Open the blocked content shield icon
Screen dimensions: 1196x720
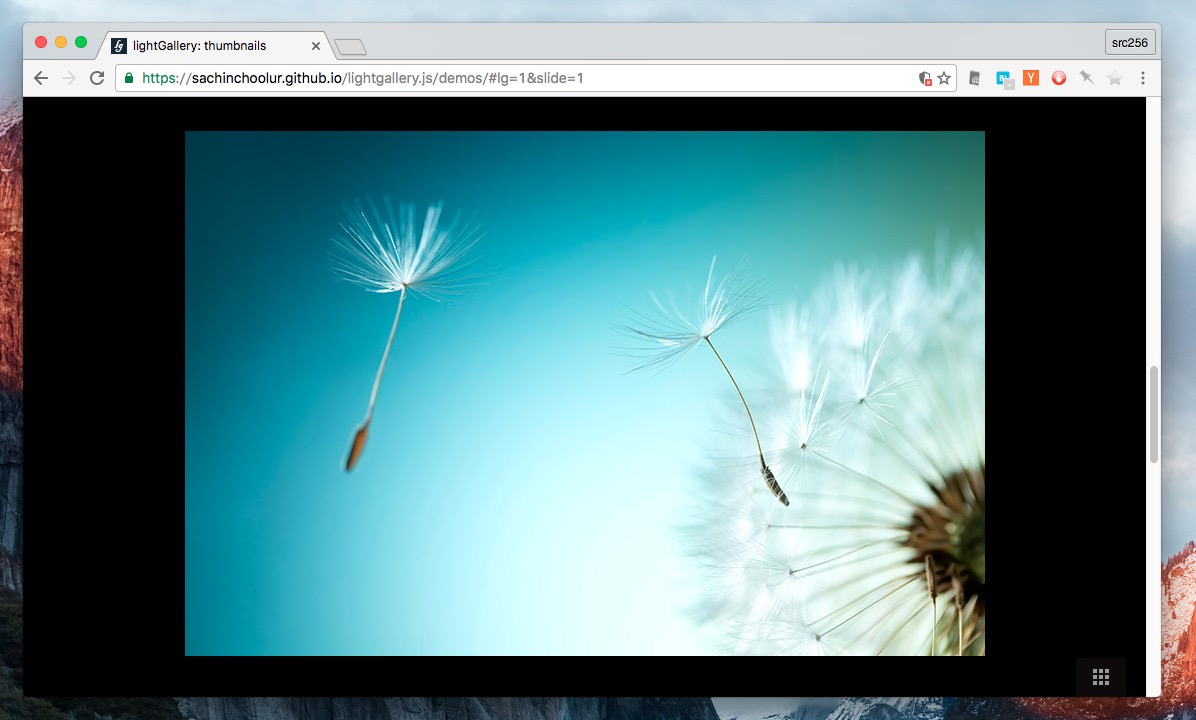(x=925, y=78)
